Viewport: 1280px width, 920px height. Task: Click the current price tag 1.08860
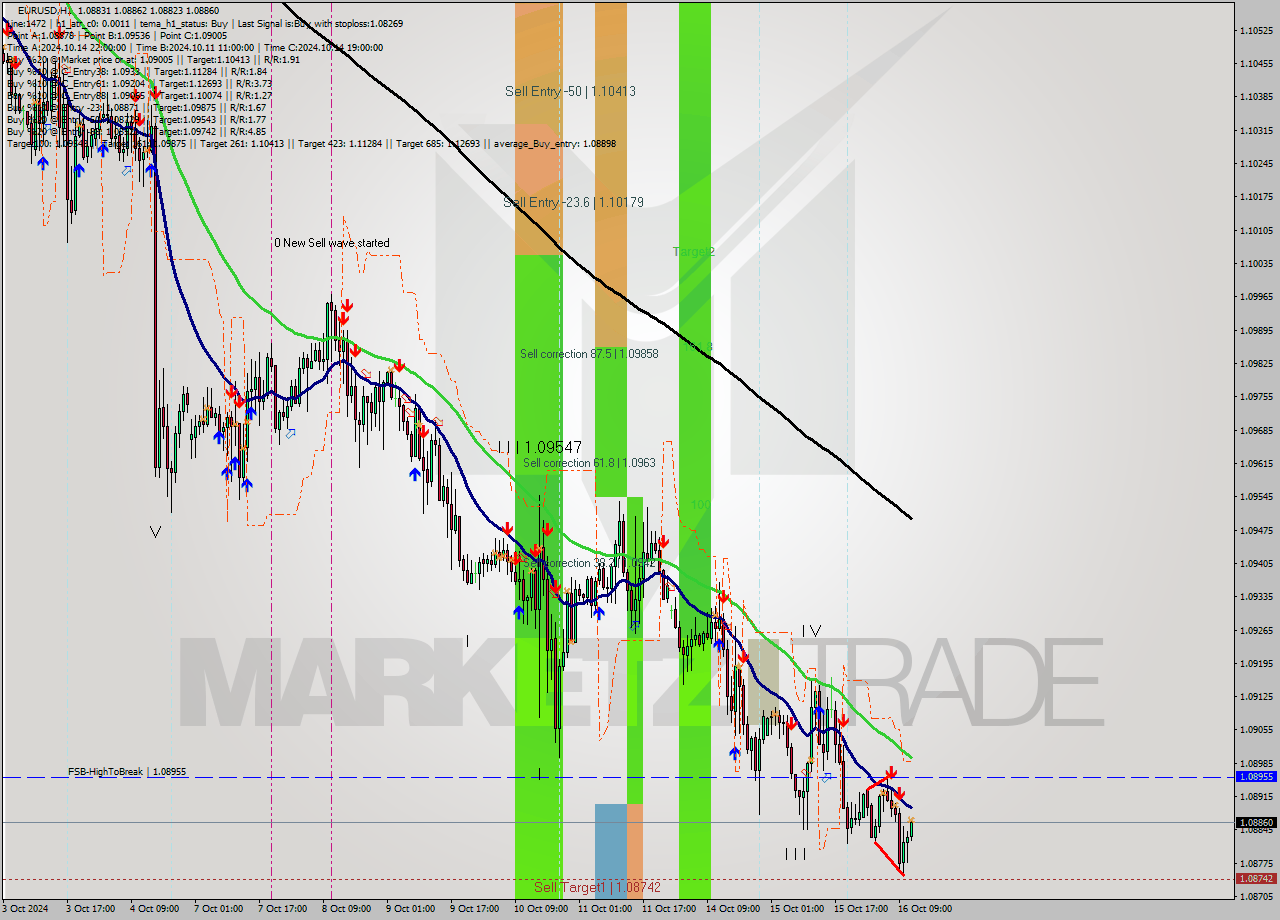[1256, 822]
